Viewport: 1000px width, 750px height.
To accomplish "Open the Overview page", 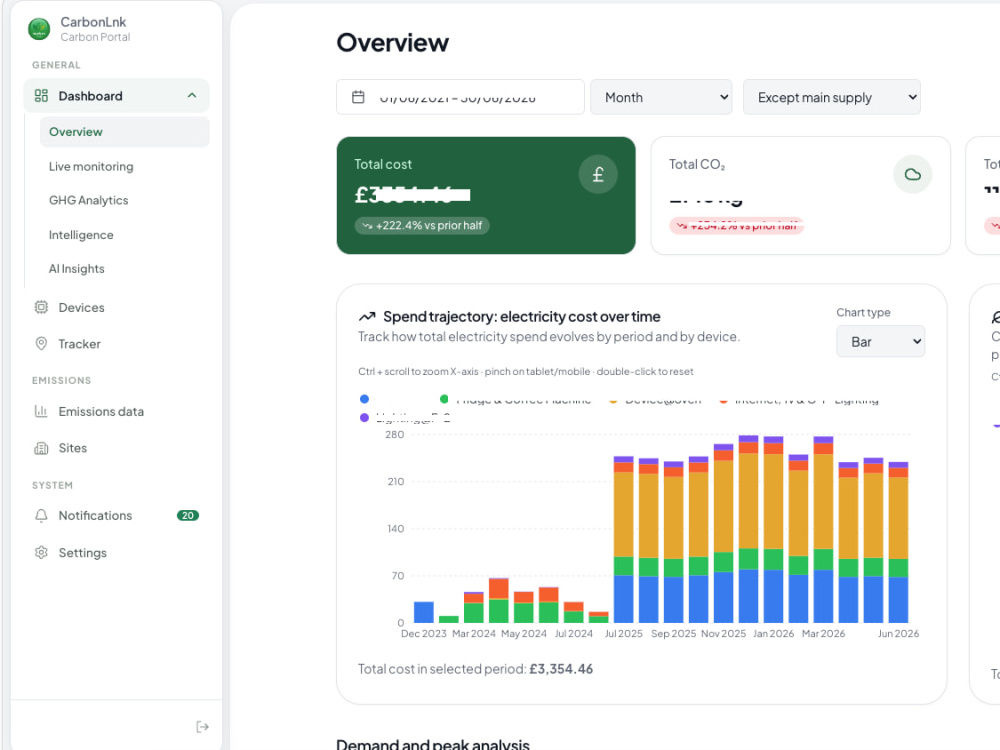I will pyautogui.click(x=124, y=132).
